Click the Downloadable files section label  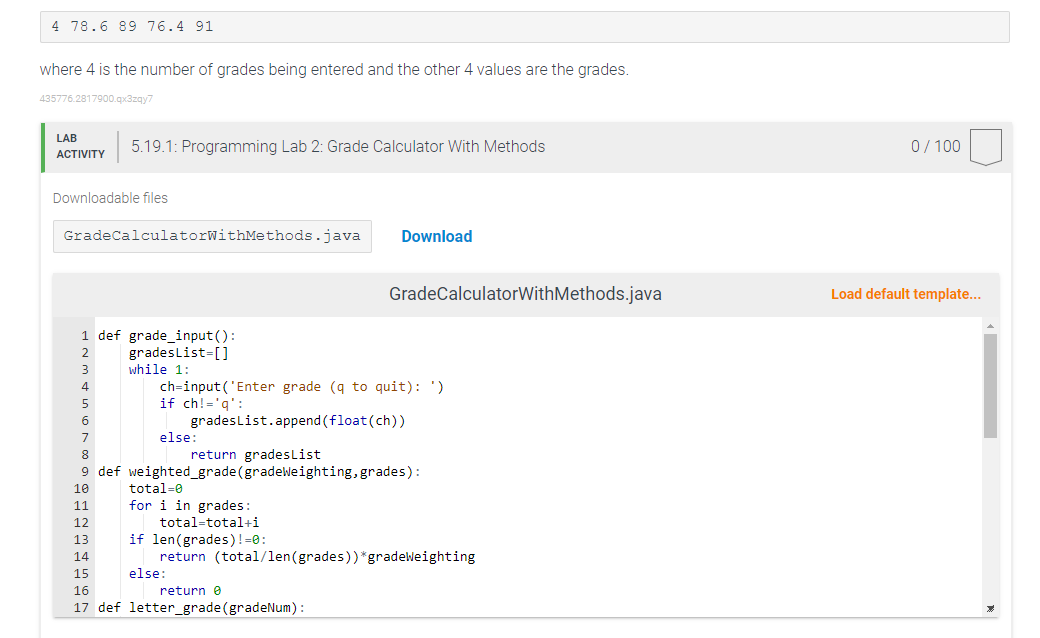tap(110, 198)
